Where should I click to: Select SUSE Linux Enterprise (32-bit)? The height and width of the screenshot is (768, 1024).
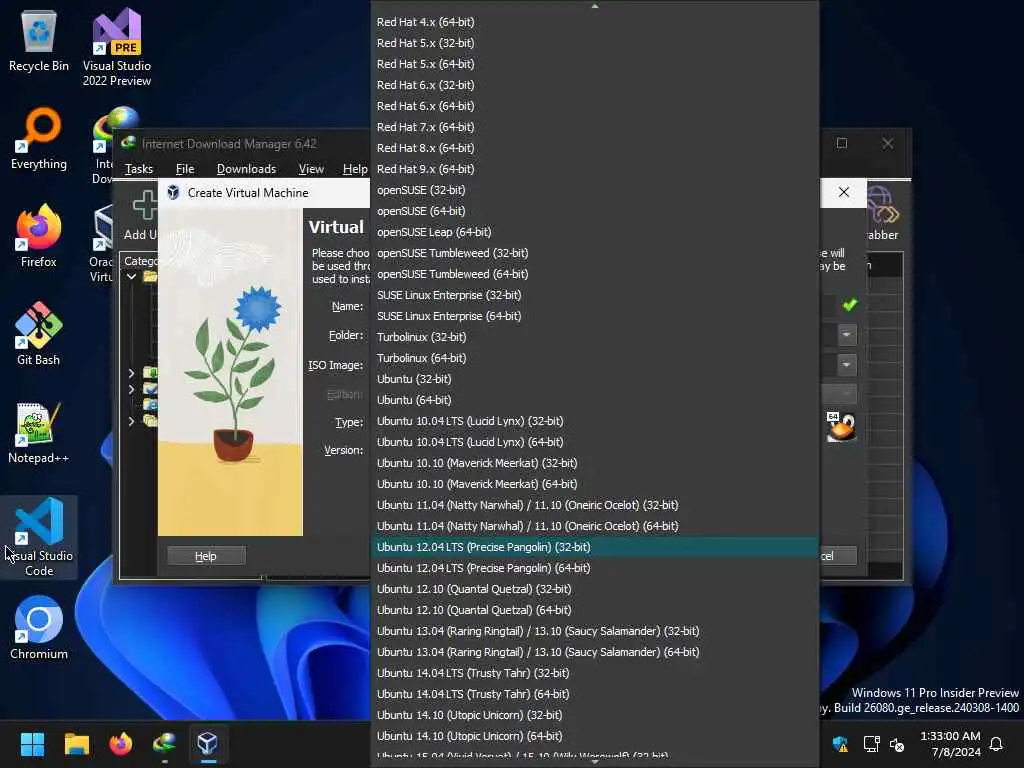coord(594,295)
